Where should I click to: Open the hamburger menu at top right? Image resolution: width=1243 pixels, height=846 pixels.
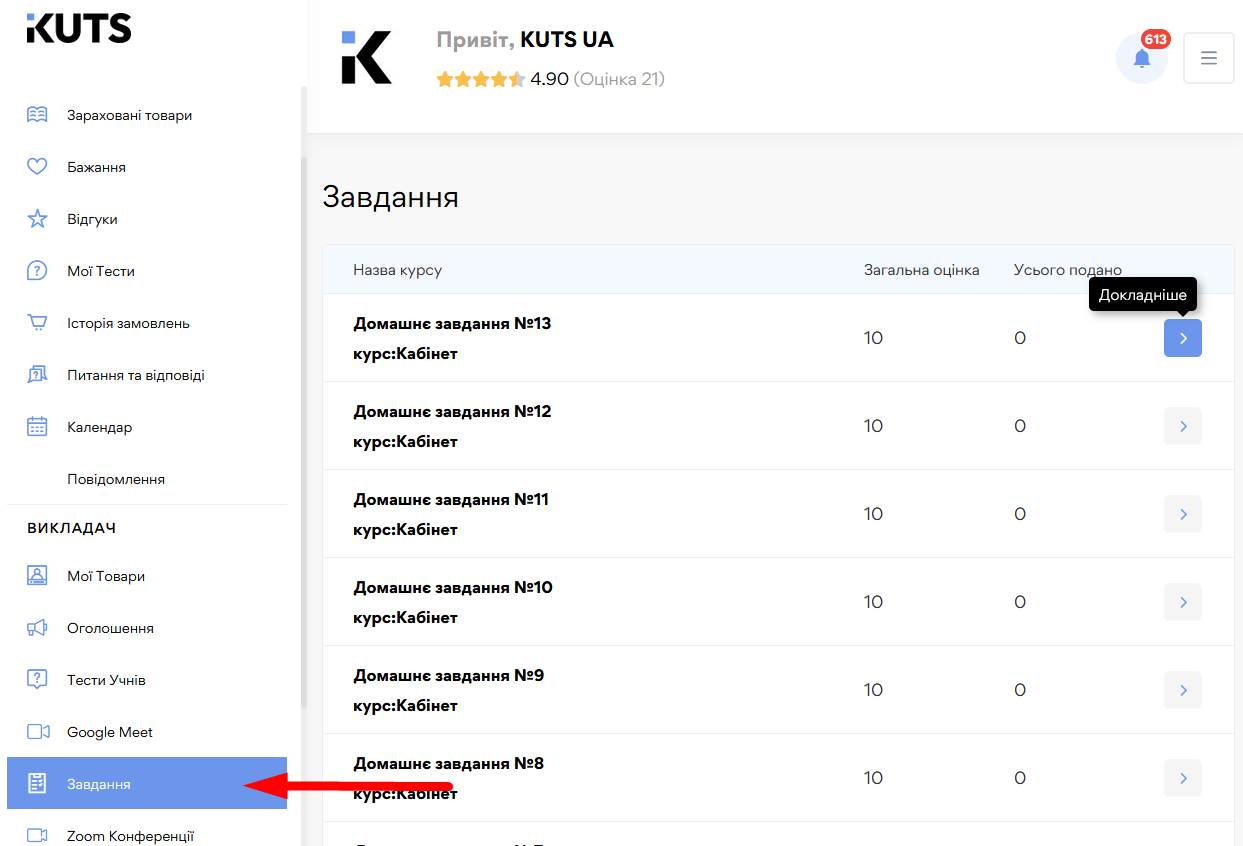1208,57
